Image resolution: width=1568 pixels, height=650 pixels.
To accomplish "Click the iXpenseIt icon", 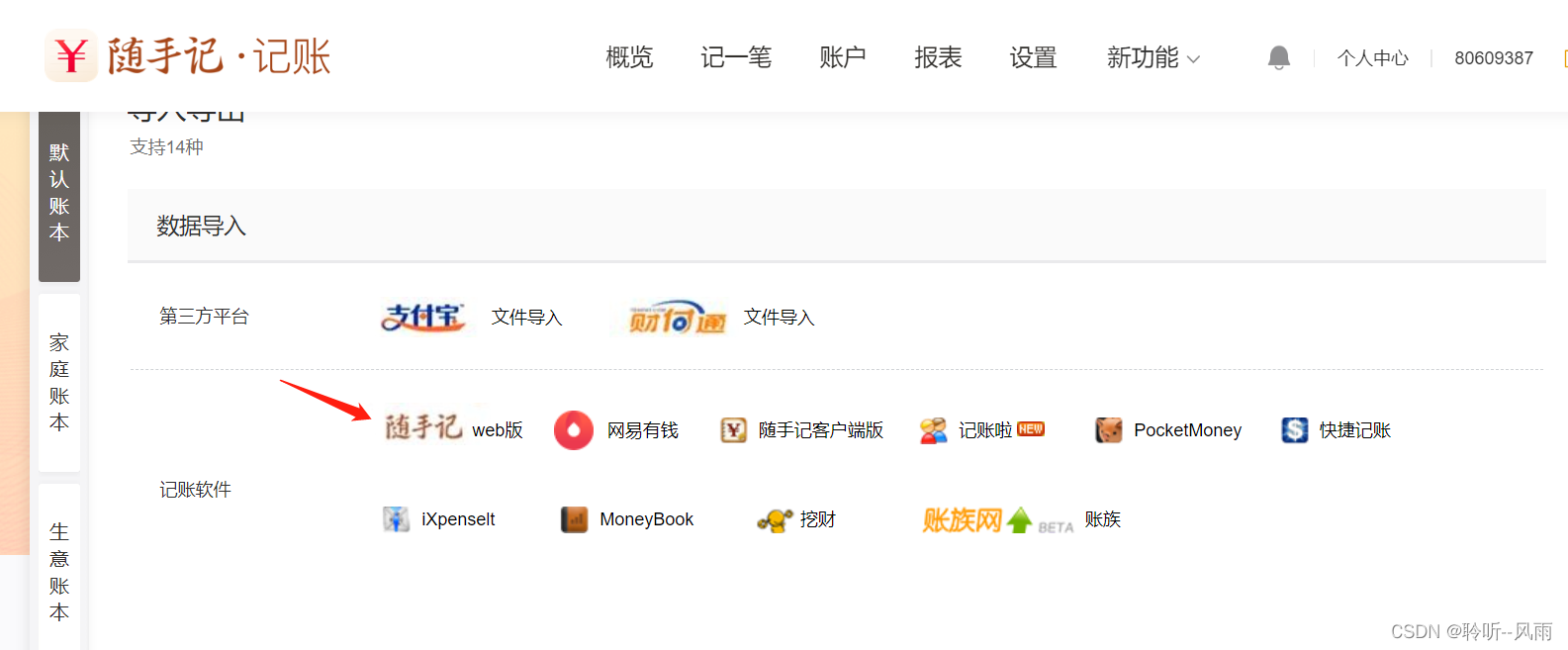I will point(397,519).
